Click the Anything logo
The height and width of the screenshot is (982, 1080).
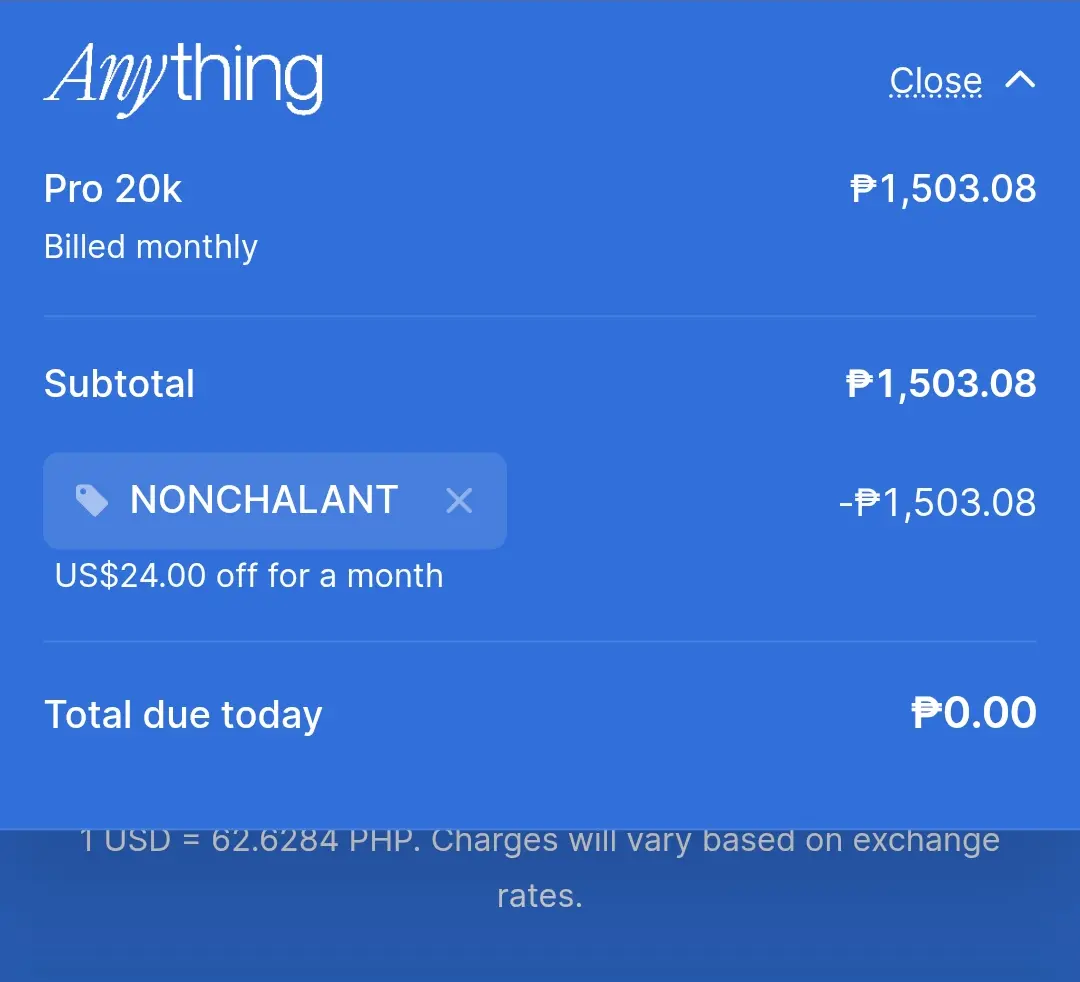point(183,79)
